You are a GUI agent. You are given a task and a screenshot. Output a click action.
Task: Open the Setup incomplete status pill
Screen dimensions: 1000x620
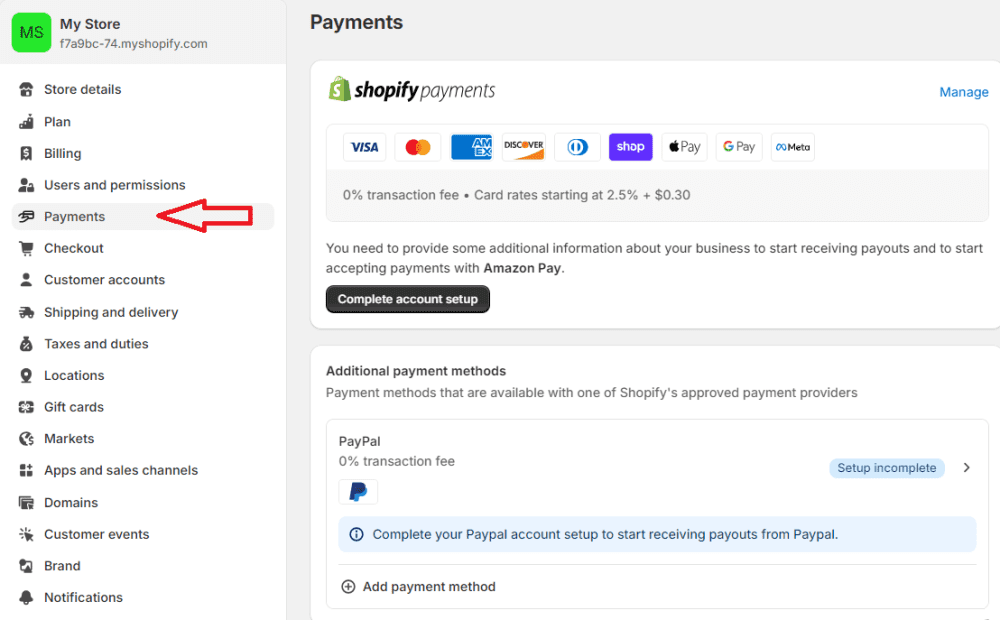click(886, 467)
